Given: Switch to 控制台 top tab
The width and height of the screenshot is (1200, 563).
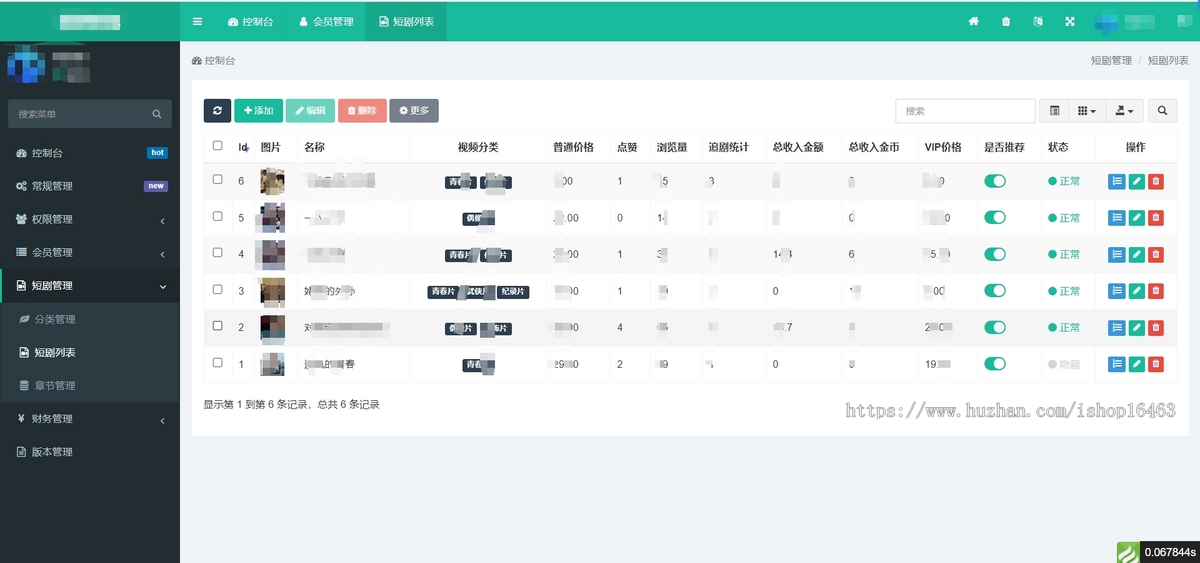Looking at the screenshot, I should point(250,21).
